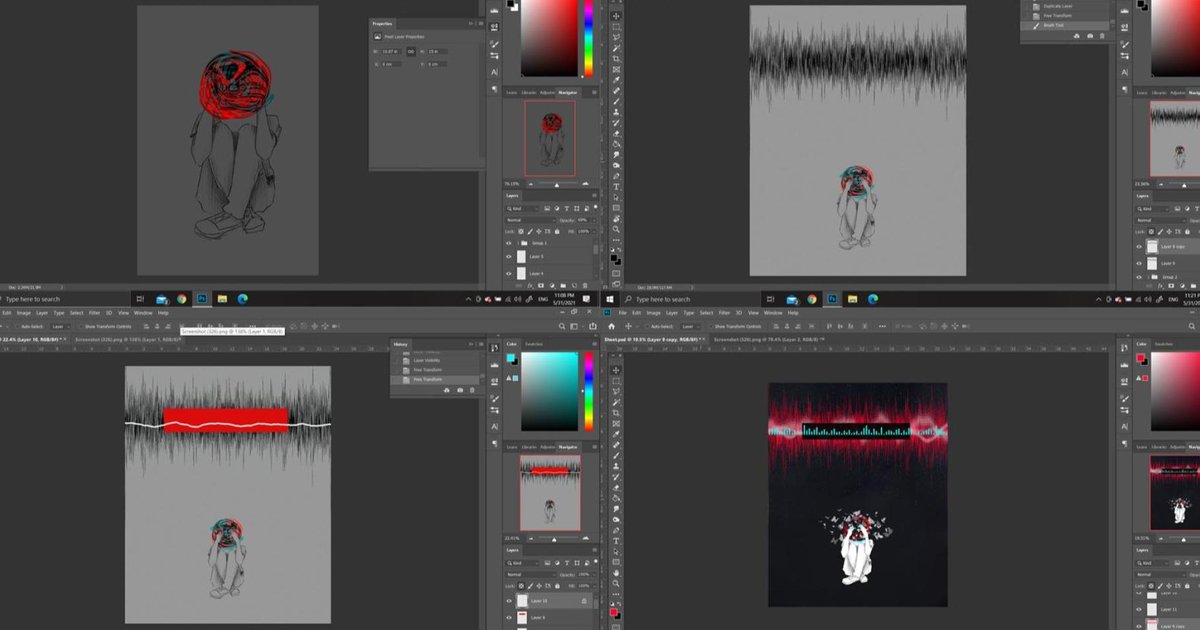Open the File menu

[624, 313]
